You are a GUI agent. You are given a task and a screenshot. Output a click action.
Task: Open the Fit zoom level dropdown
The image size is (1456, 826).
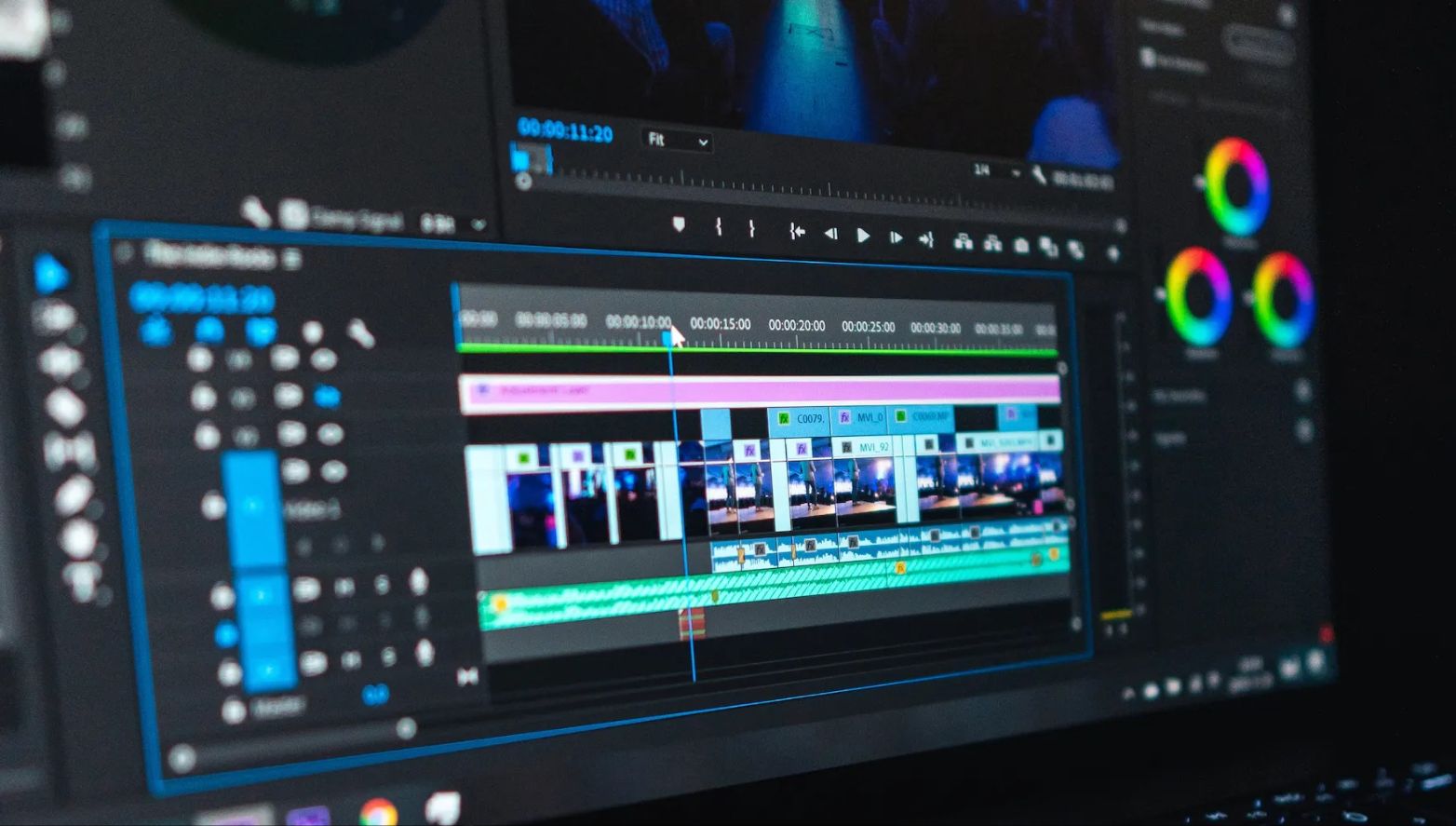tap(677, 141)
